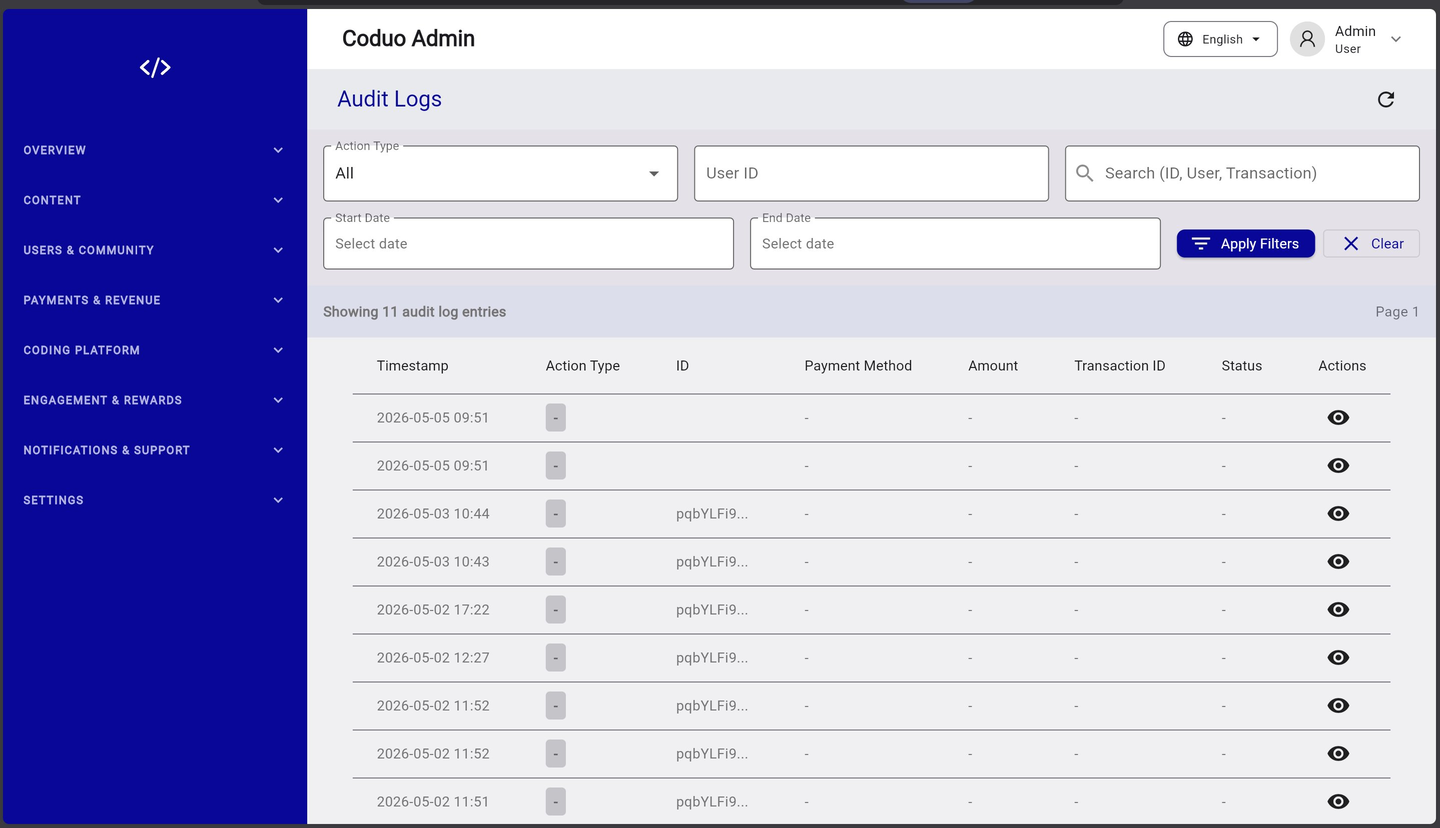
Task: Expand the Users & Community section
Action: coord(153,250)
